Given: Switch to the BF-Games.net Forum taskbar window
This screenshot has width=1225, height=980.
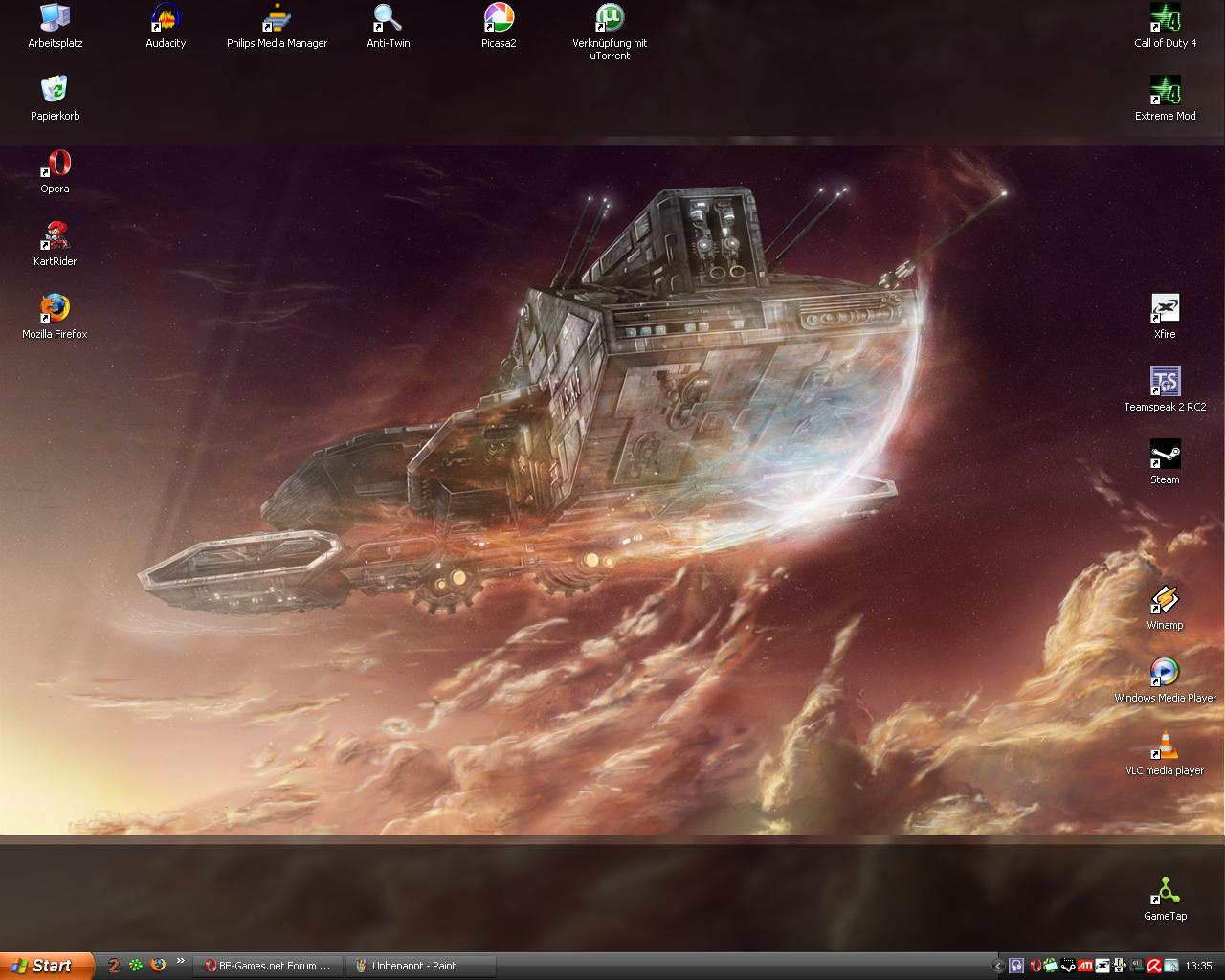Looking at the screenshot, I should point(268,966).
